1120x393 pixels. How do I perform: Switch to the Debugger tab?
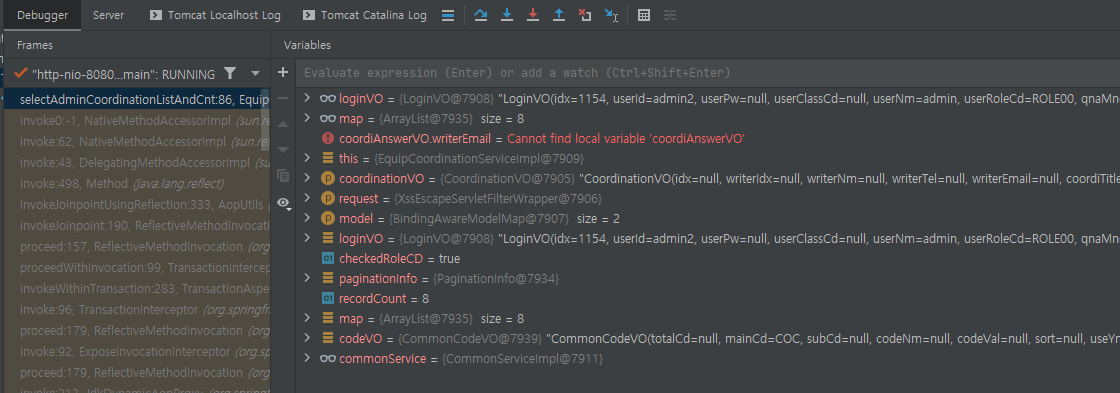[x=42, y=15]
